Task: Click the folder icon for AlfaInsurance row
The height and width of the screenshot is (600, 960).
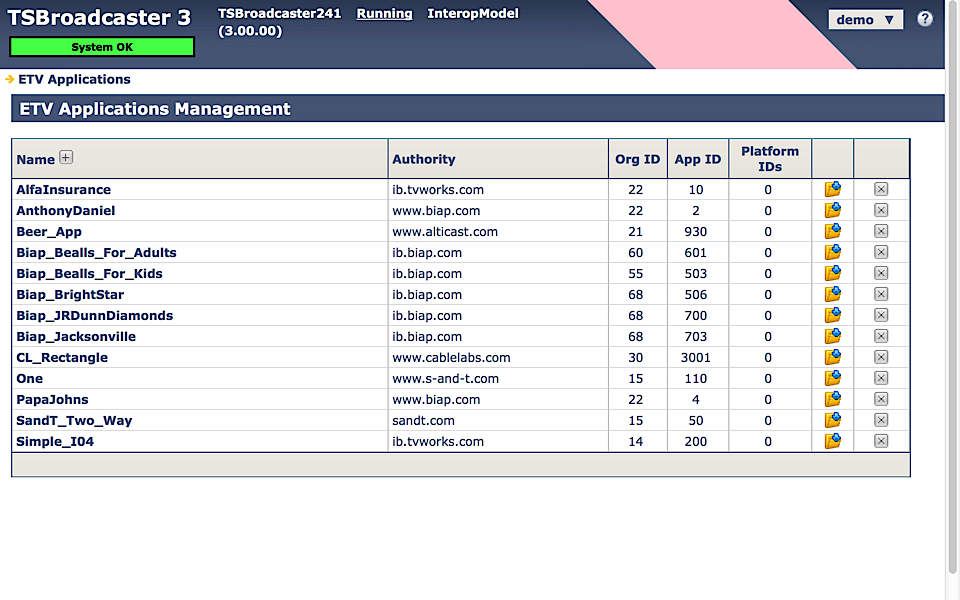Action: (x=832, y=189)
